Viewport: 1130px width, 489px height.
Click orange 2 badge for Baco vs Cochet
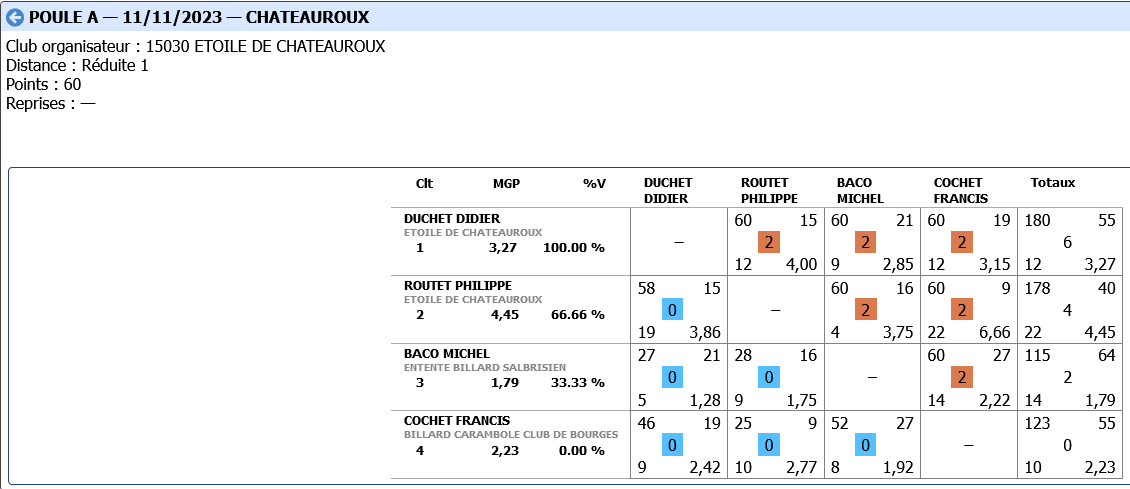click(962, 377)
